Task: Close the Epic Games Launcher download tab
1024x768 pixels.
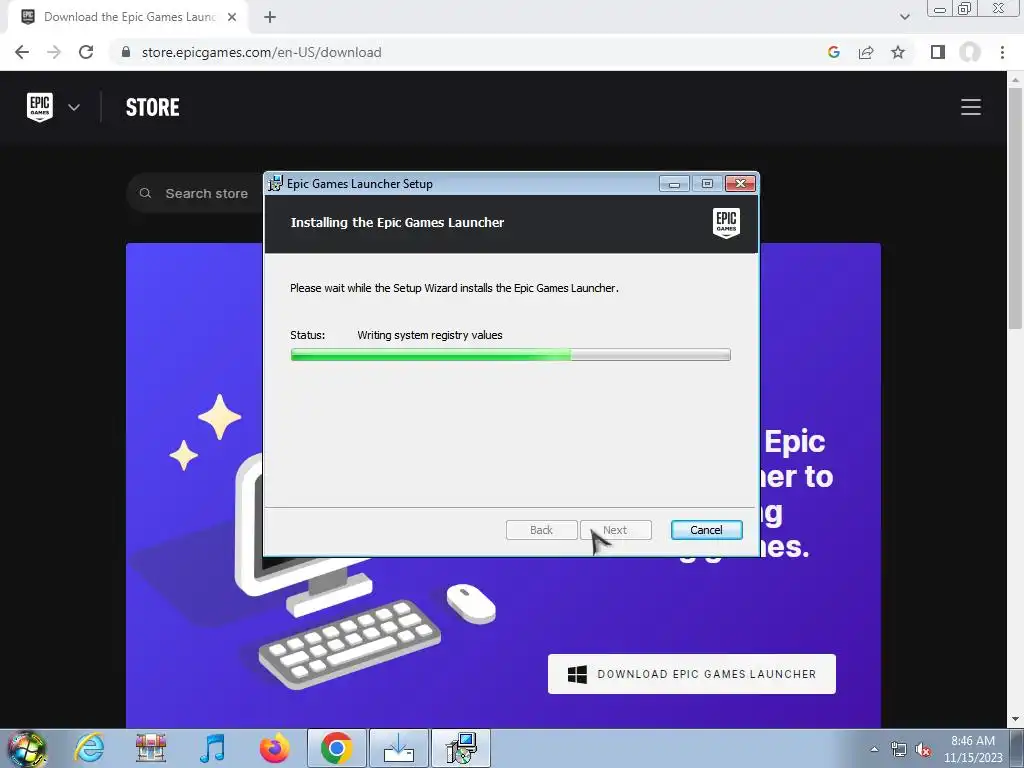Action: point(232,17)
